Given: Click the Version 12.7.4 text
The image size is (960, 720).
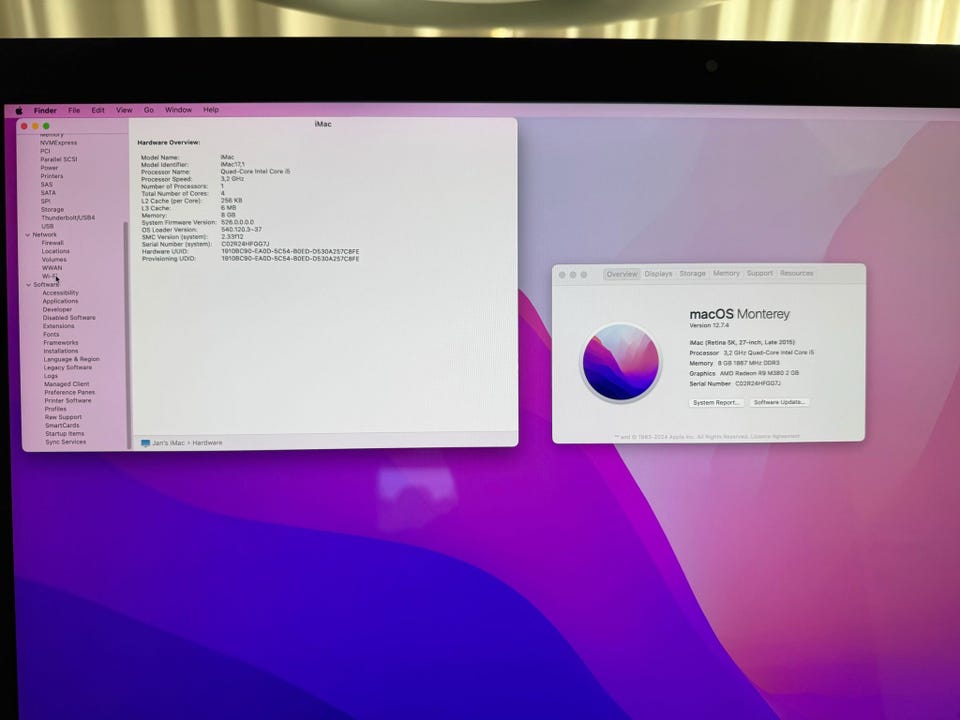Looking at the screenshot, I should pyautogui.click(x=709, y=326).
